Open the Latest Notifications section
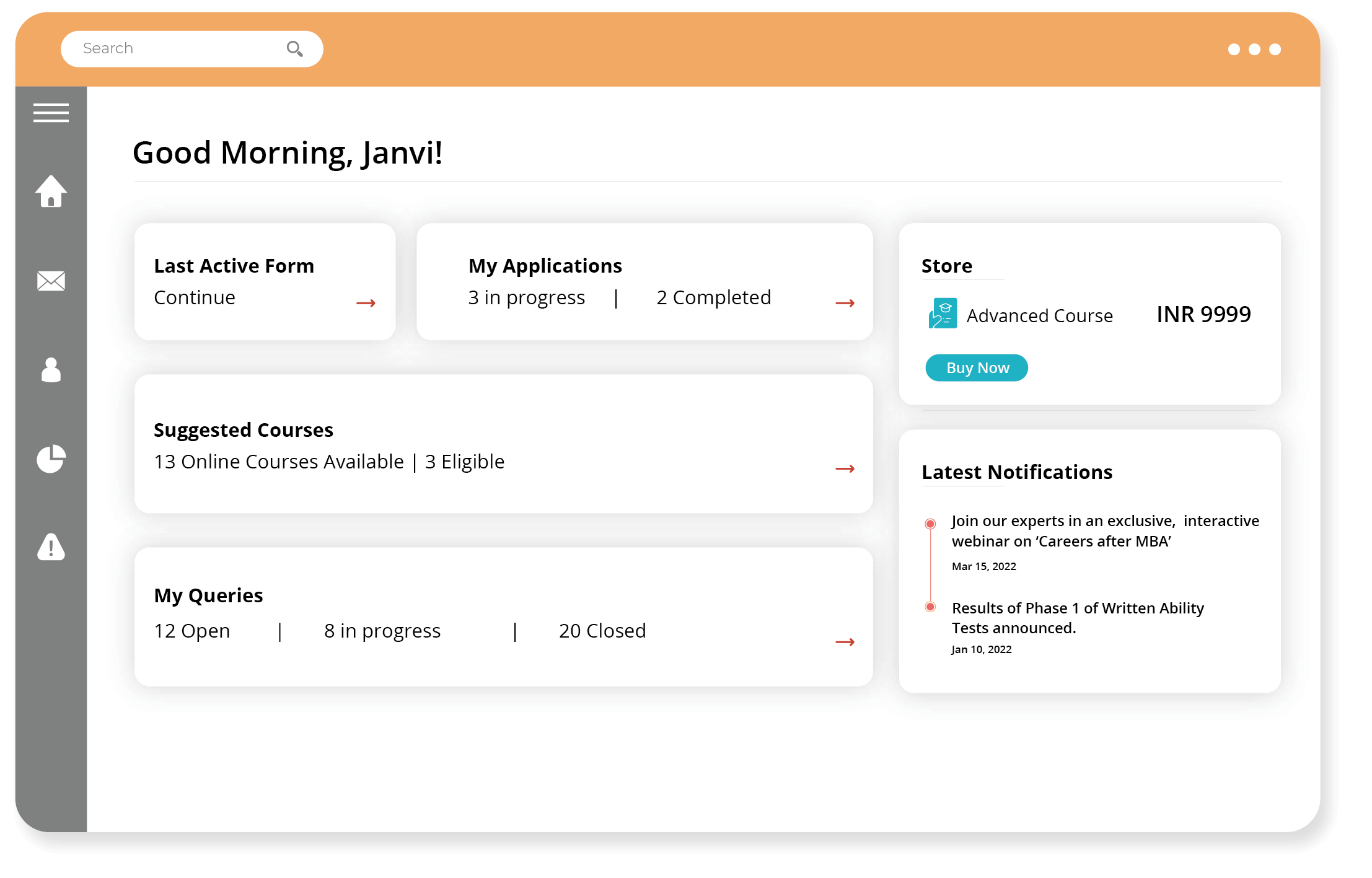This screenshot has width=1372, height=878. click(1017, 472)
